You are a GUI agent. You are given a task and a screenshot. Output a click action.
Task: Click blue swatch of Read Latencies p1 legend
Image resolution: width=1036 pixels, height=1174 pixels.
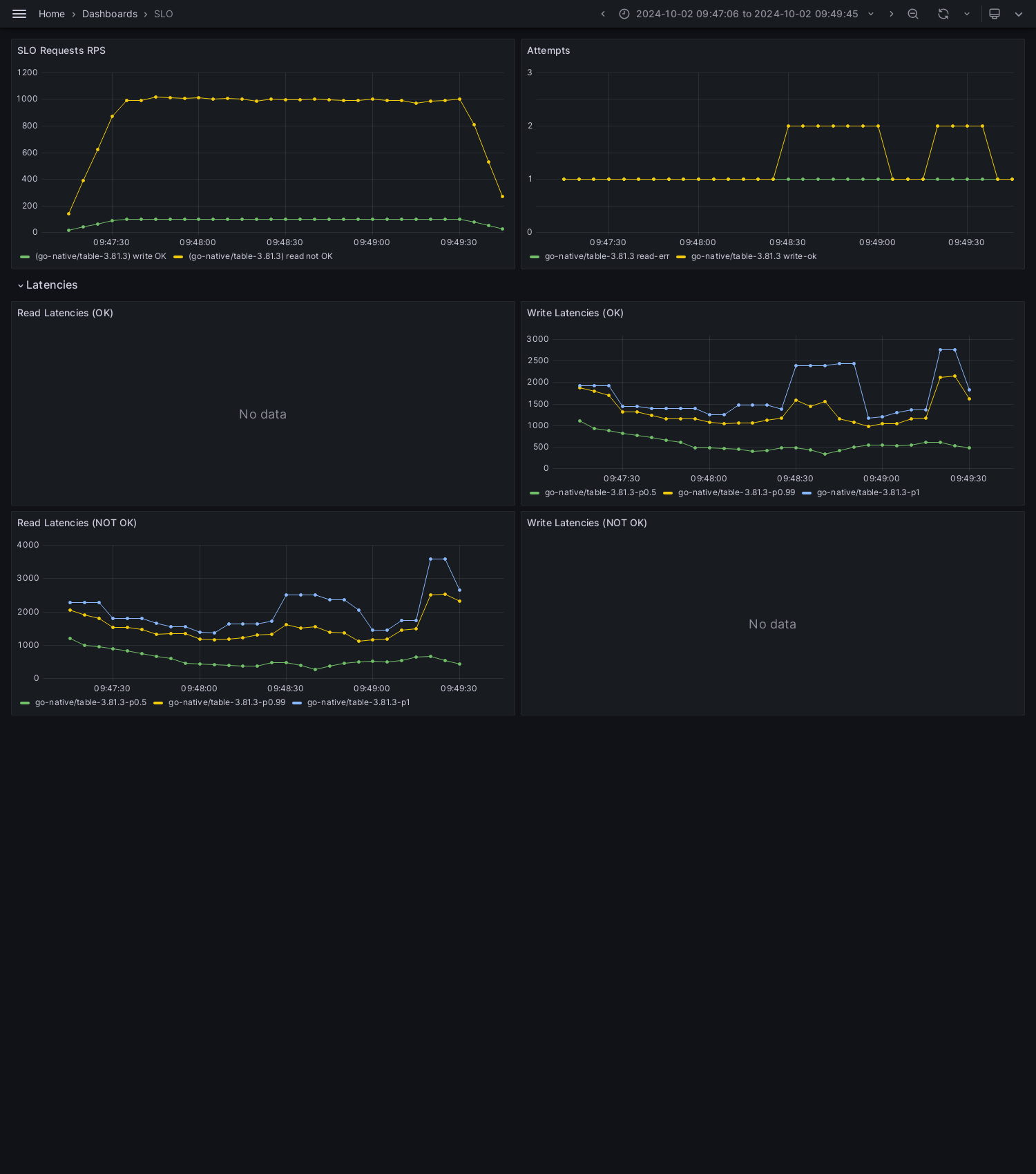pyautogui.click(x=297, y=703)
